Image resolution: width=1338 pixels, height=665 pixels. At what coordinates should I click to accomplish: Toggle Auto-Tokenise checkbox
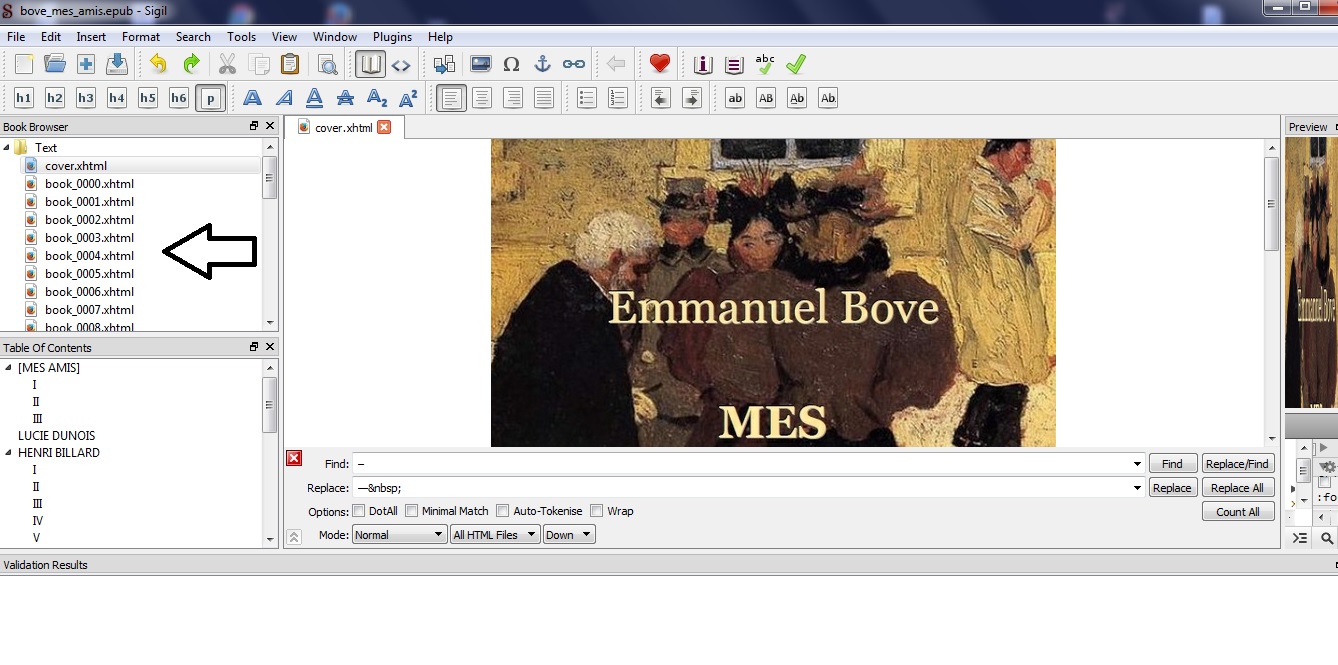pyautogui.click(x=503, y=511)
